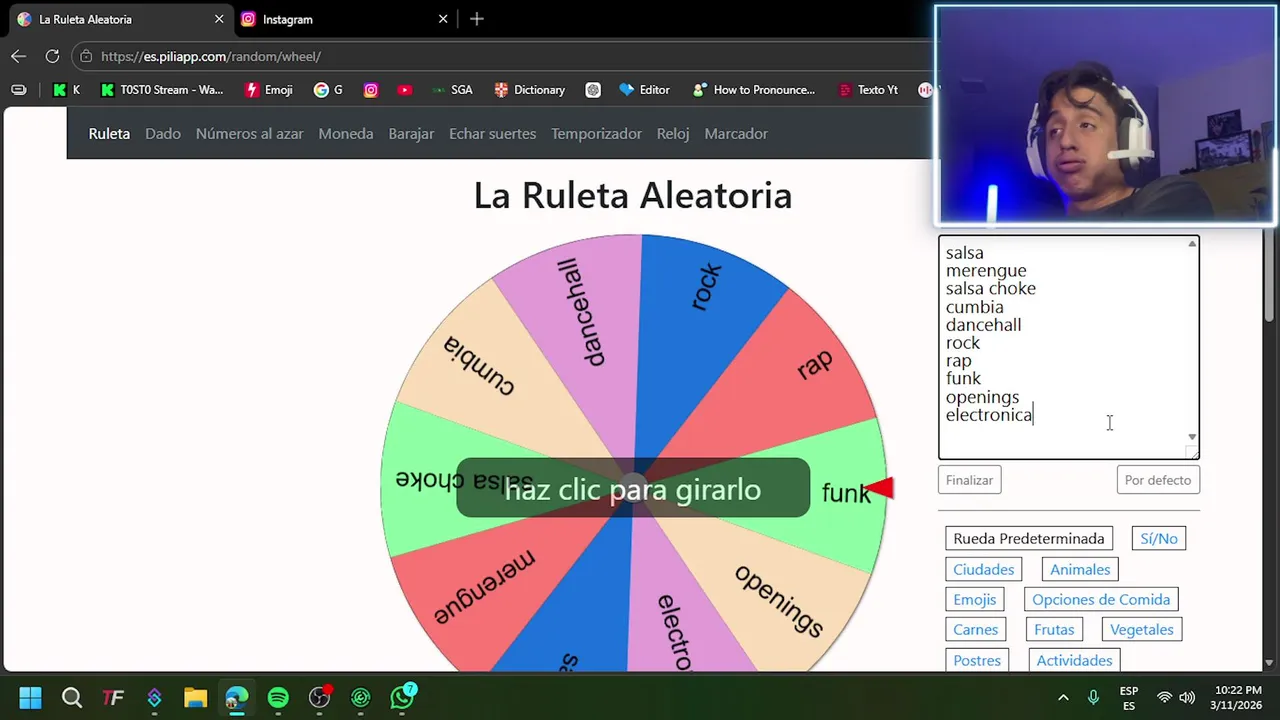Image resolution: width=1280 pixels, height=720 pixels.
Task: Choose the Vegetales wheel preset
Action: click(1142, 629)
